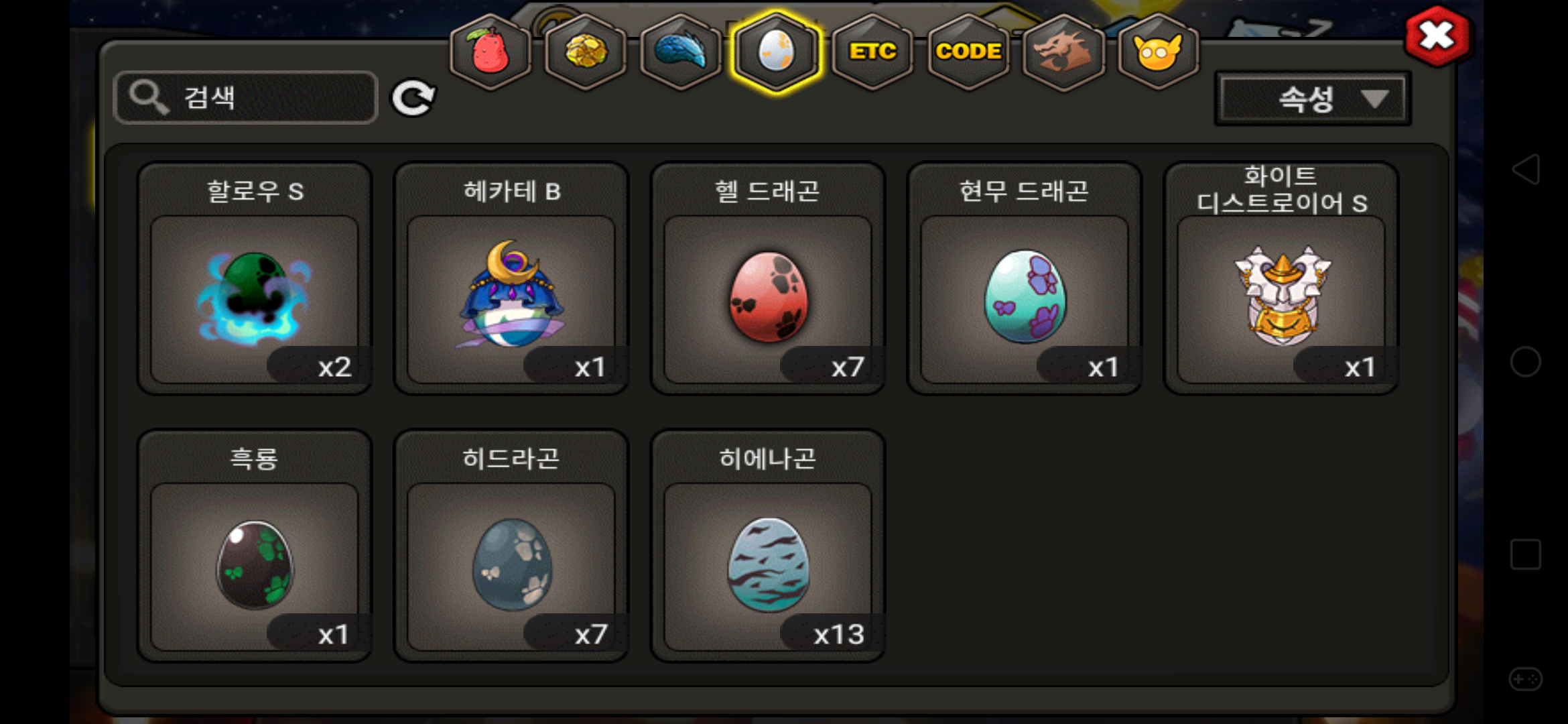
Task: Select the 헤카테 B egg item
Action: click(511, 279)
